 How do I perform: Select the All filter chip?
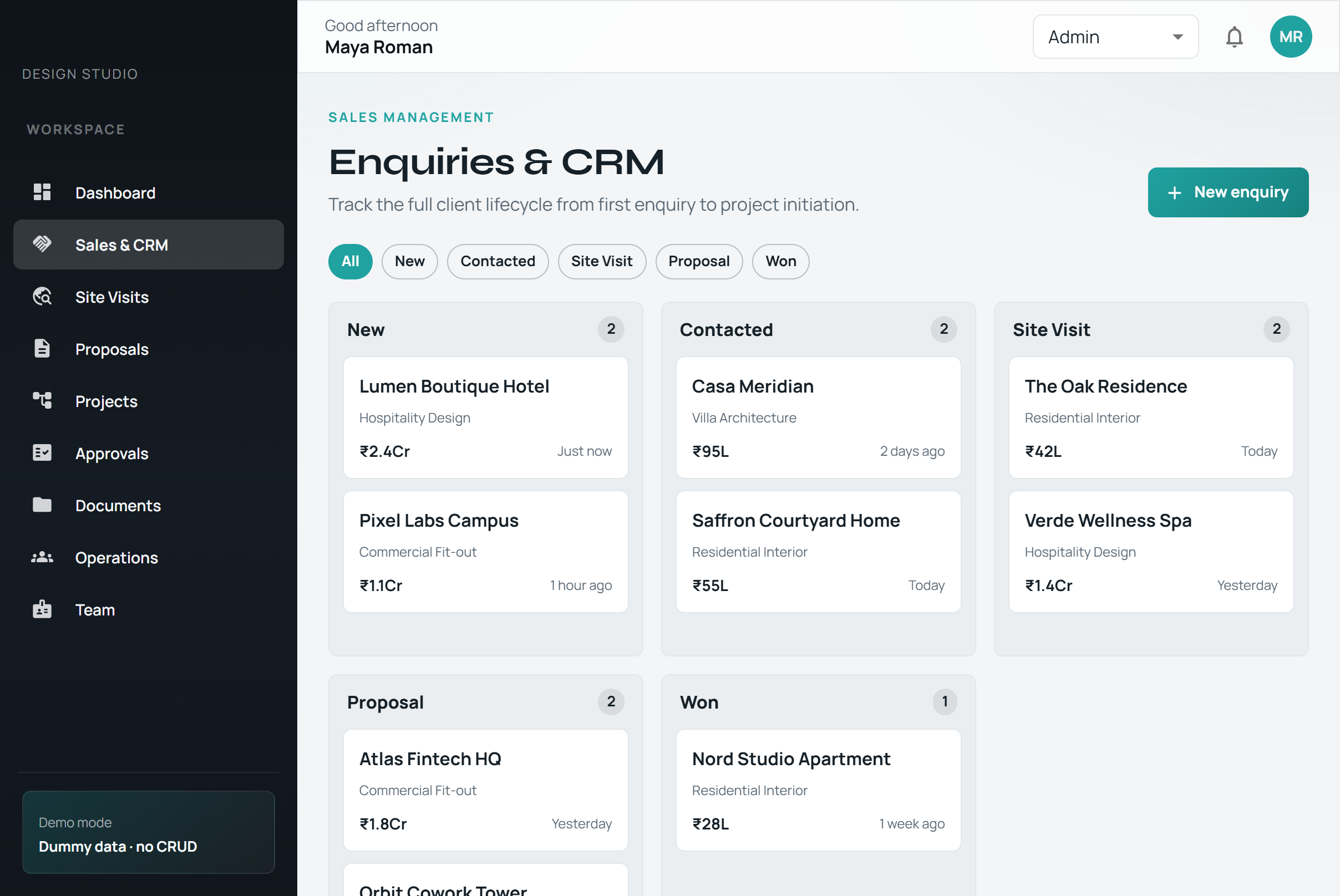point(351,262)
